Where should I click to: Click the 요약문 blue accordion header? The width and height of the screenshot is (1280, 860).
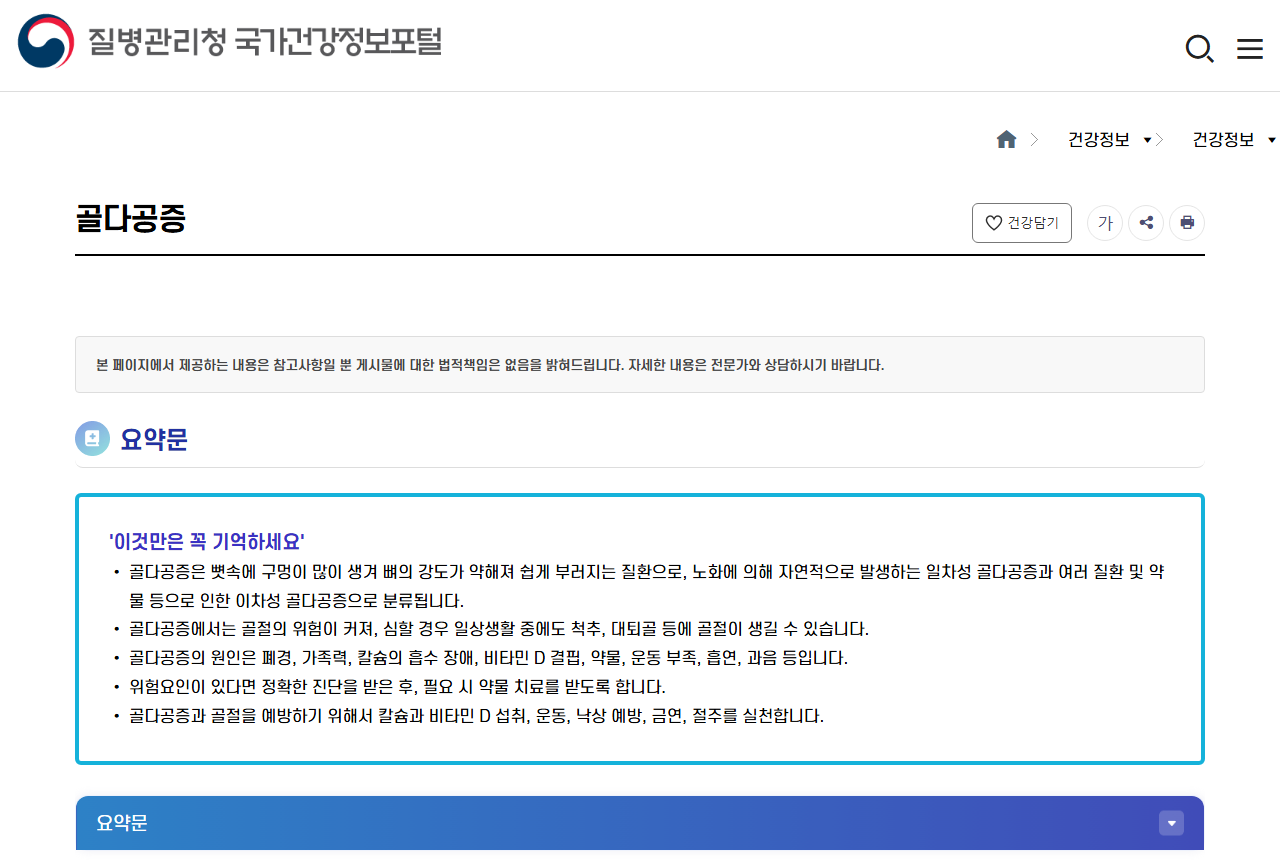click(x=640, y=823)
